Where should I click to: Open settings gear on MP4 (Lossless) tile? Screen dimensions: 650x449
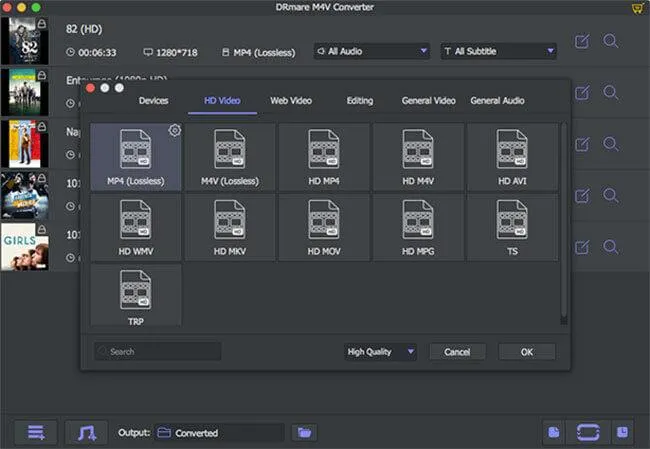tap(174, 131)
